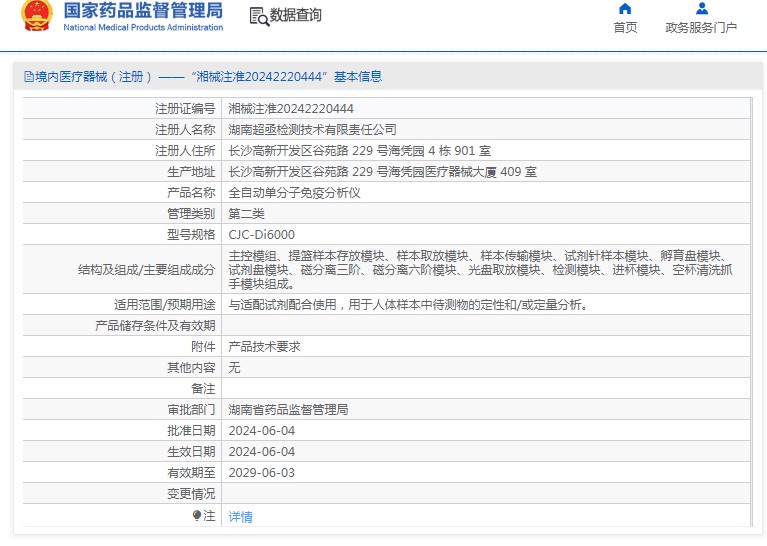Screen dimensions: 767x546
Task: Click the 审批部门 row label
Action: click(x=191, y=410)
